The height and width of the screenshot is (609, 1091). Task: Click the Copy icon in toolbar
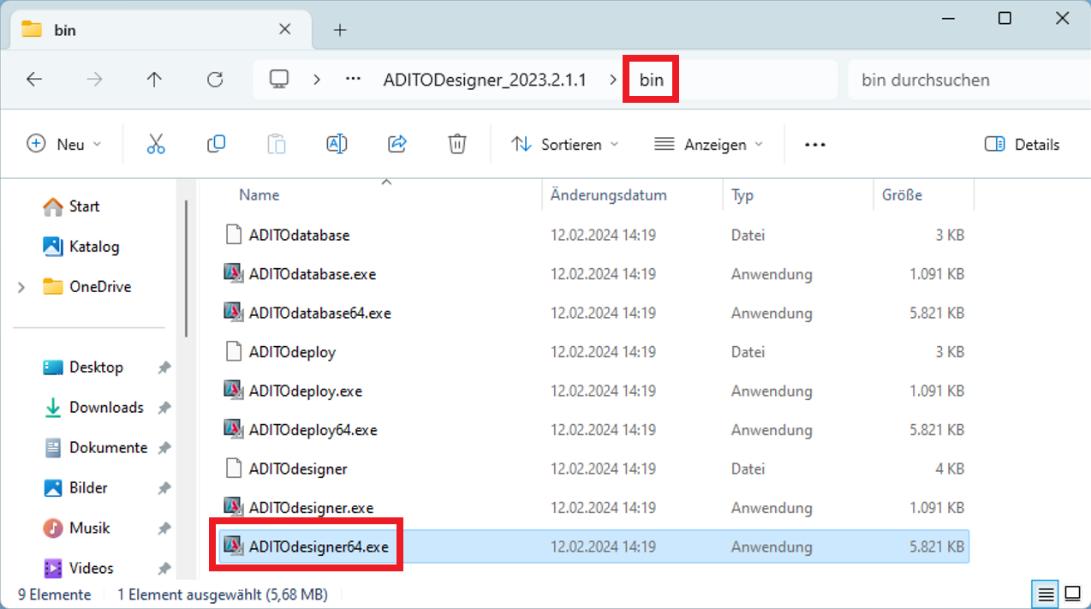[216, 144]
